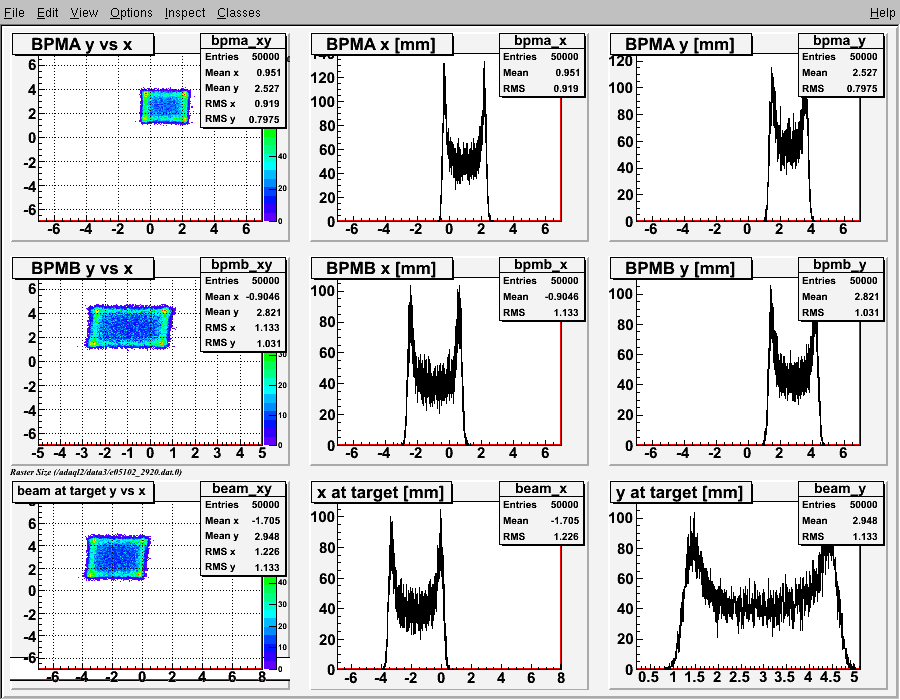Click the beam_xy statistics box header
The image size is (900, 700).
tap(243, 488)
